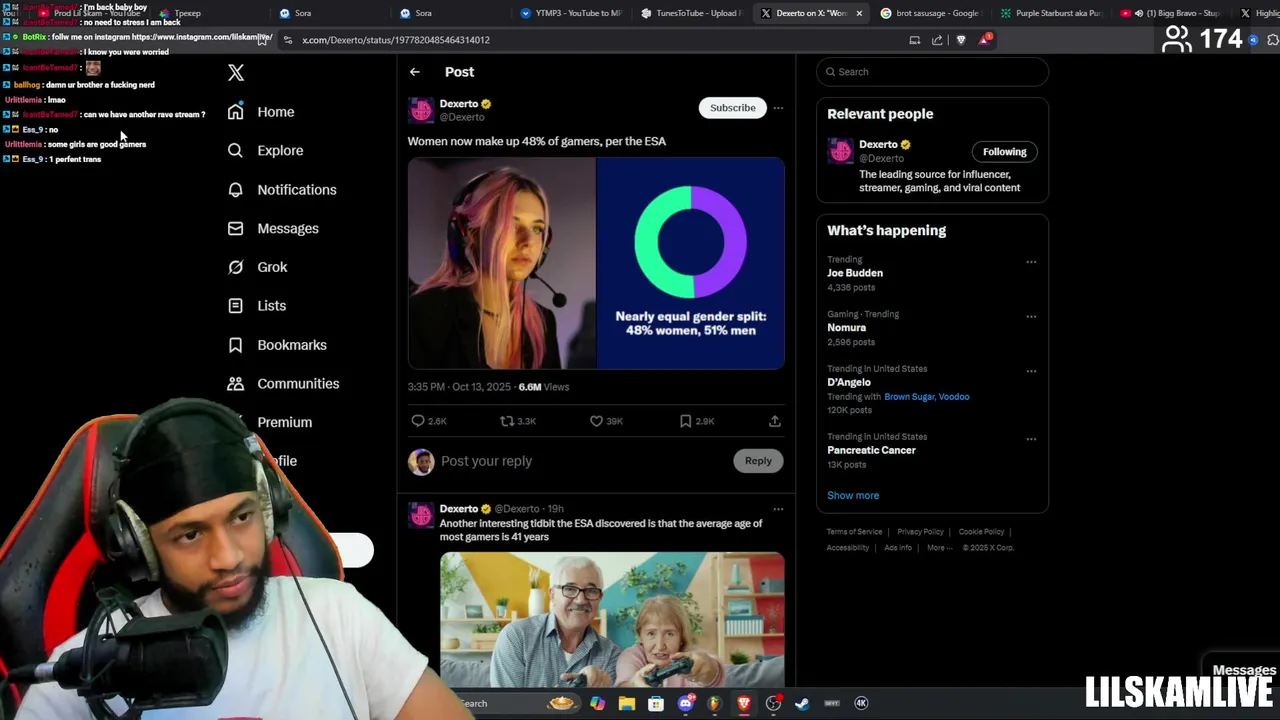The image size is (1280, 720).
Task: Click the address bar URL
Action: (396, 40)
